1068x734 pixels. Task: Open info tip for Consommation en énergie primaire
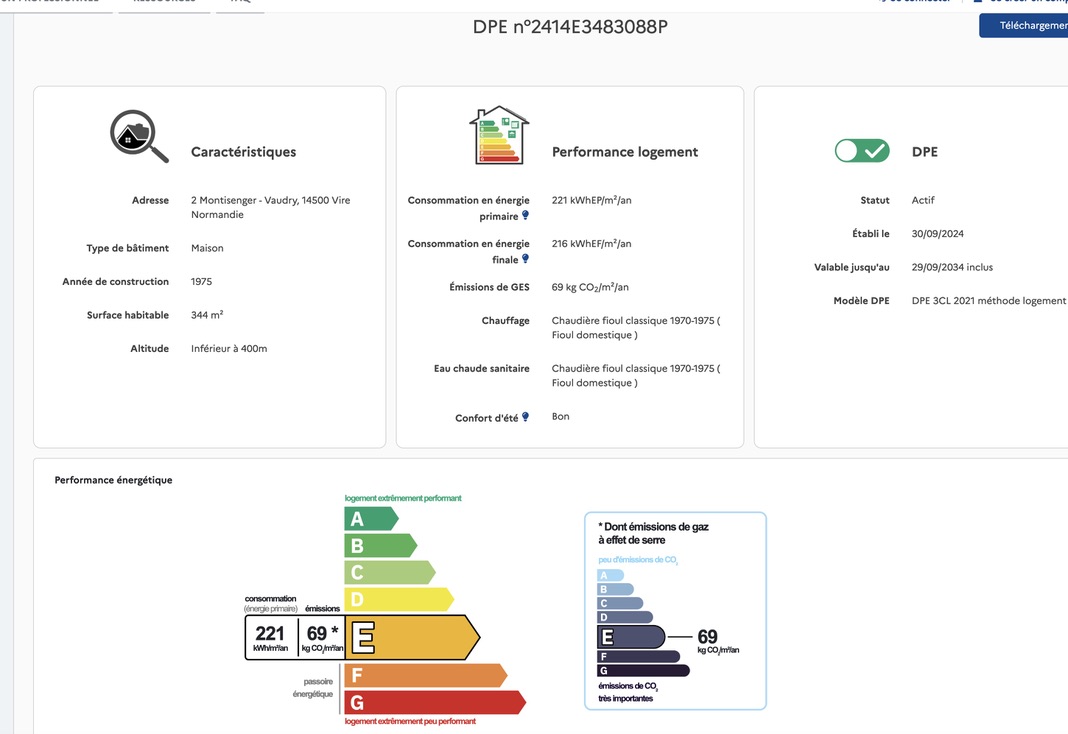point(525,215)
